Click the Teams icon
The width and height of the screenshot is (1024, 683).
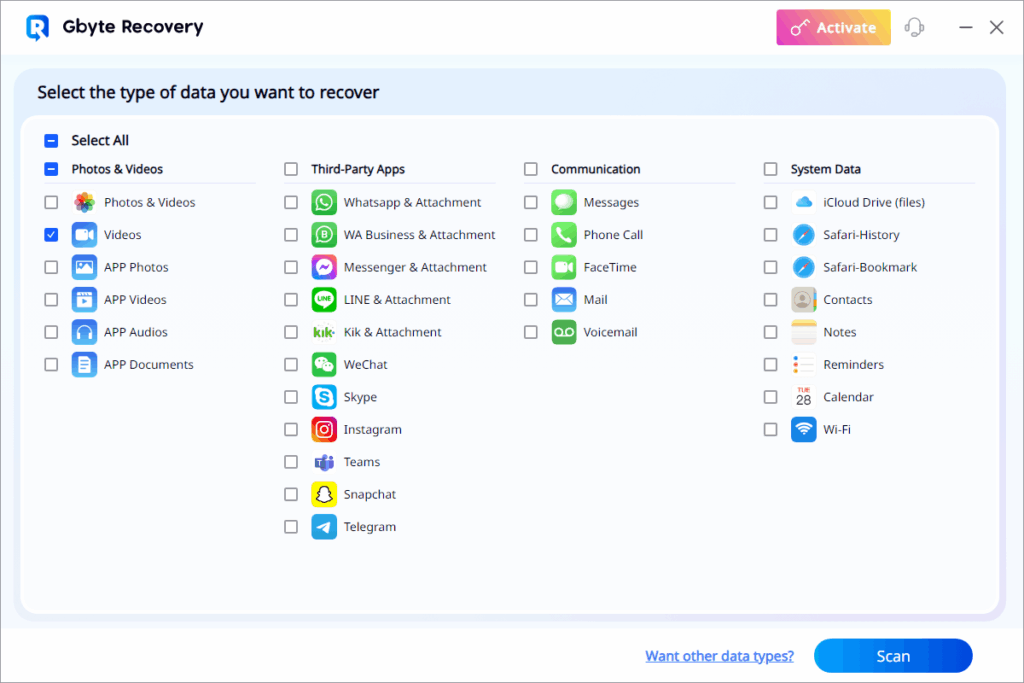pos(324,462)
